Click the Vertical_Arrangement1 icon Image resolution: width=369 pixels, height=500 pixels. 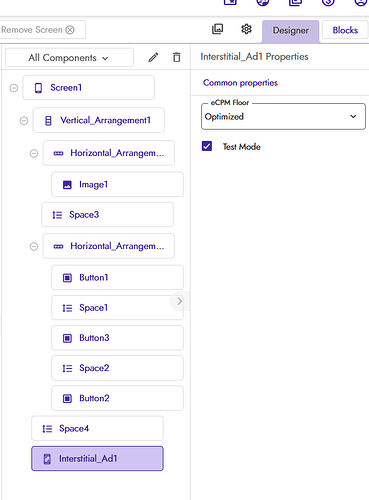(x=48, y=120)
